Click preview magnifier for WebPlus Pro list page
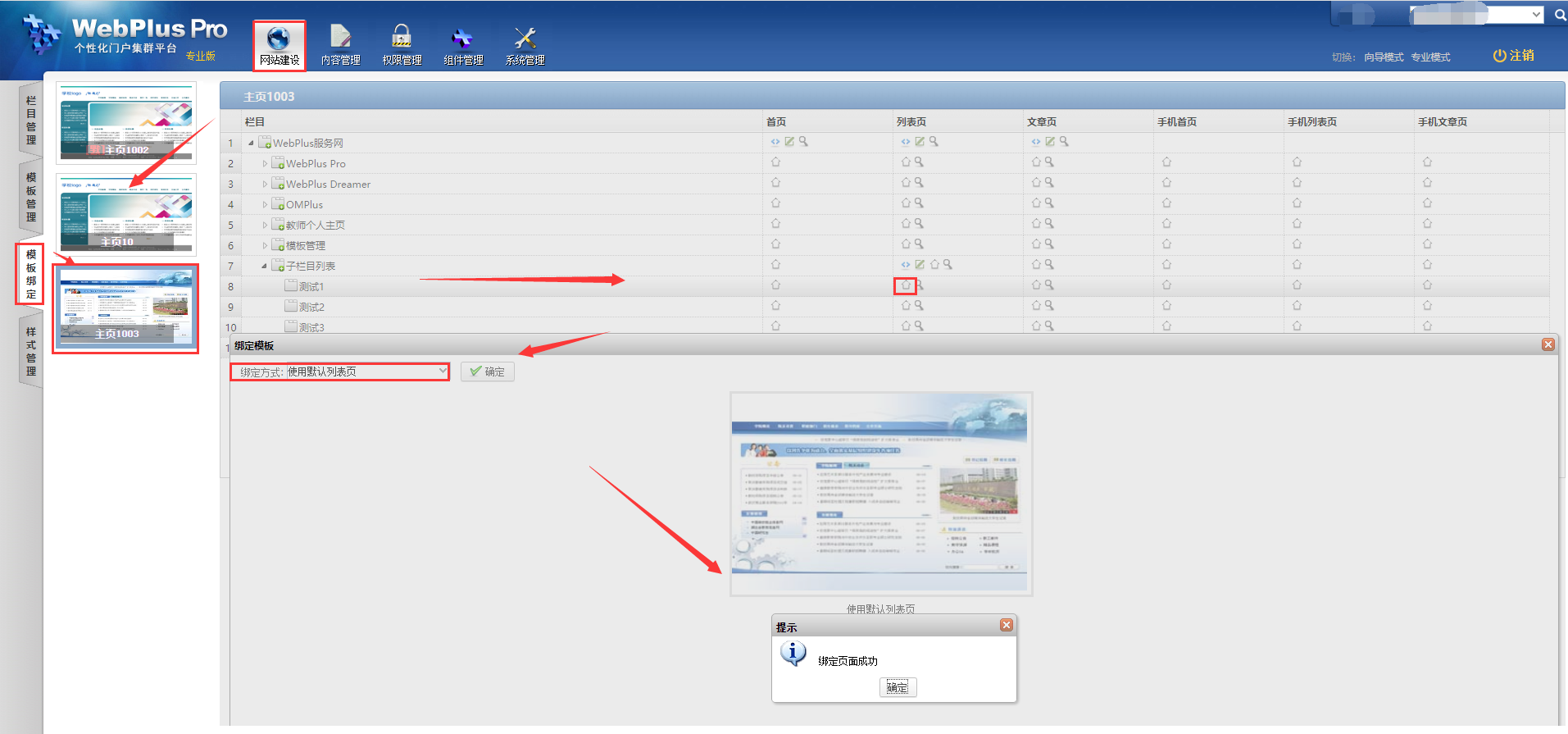This screenshot has width=1568, height=734. (920, 162)
